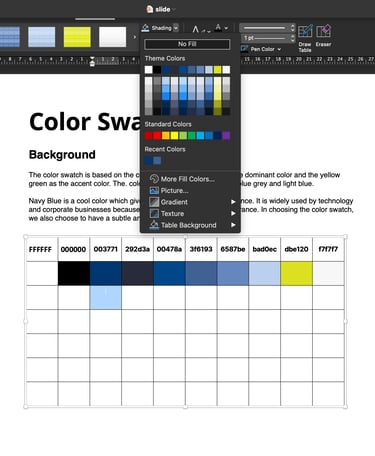The image size is (375, 456).
Task: Apply the light blue table style
Action: pyautogui.click(x=42, y=37)
